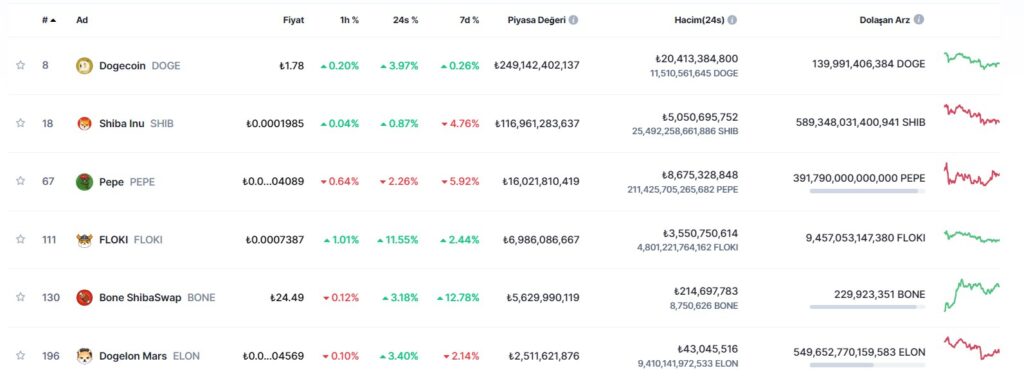Click the Dogelon Mars logo
This screenshot has height=384, width=1024.
click(84, 356)
